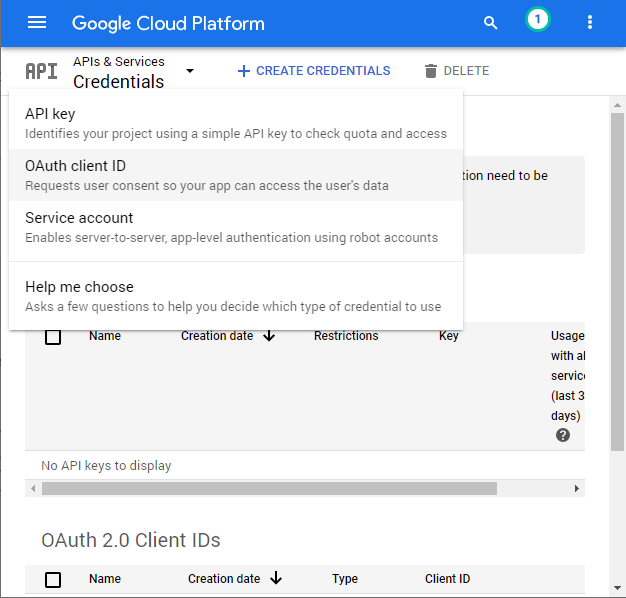Click the horizontal scrollbar thumb of API keys table

pyautogui.click(x=269, y=489)
